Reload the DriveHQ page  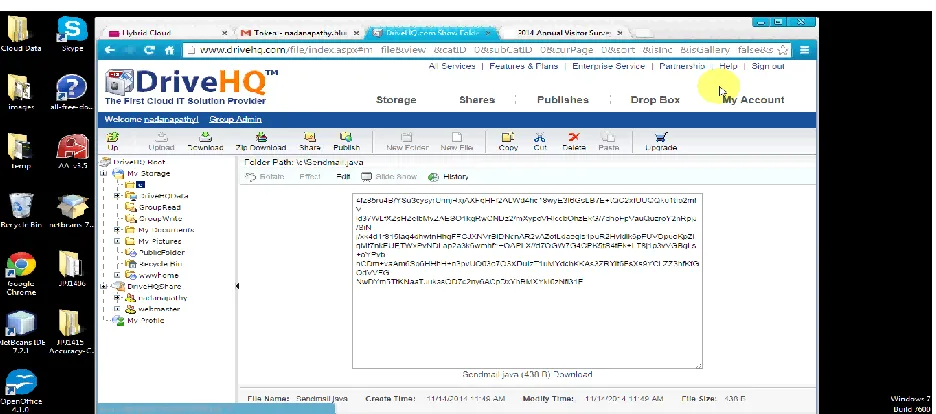(x=149, y=50)
